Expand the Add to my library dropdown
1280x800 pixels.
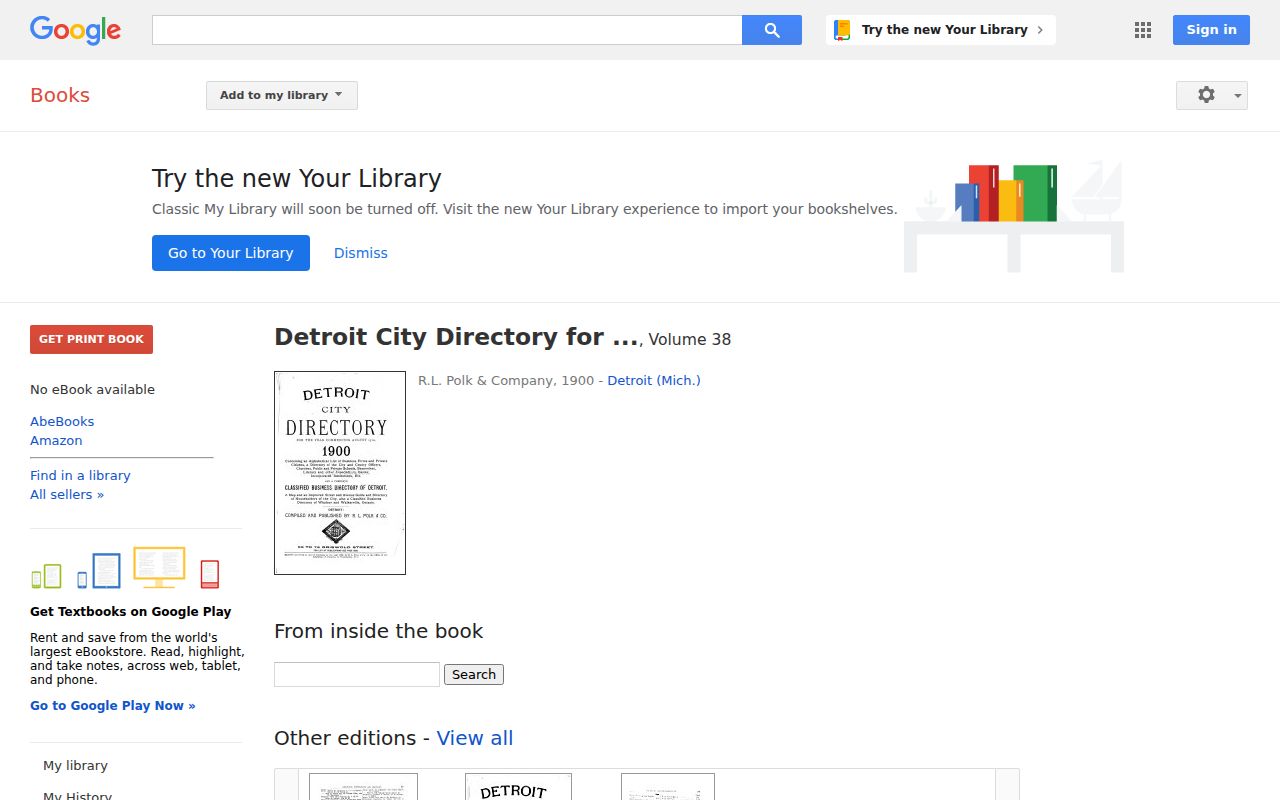coord(282,95)
